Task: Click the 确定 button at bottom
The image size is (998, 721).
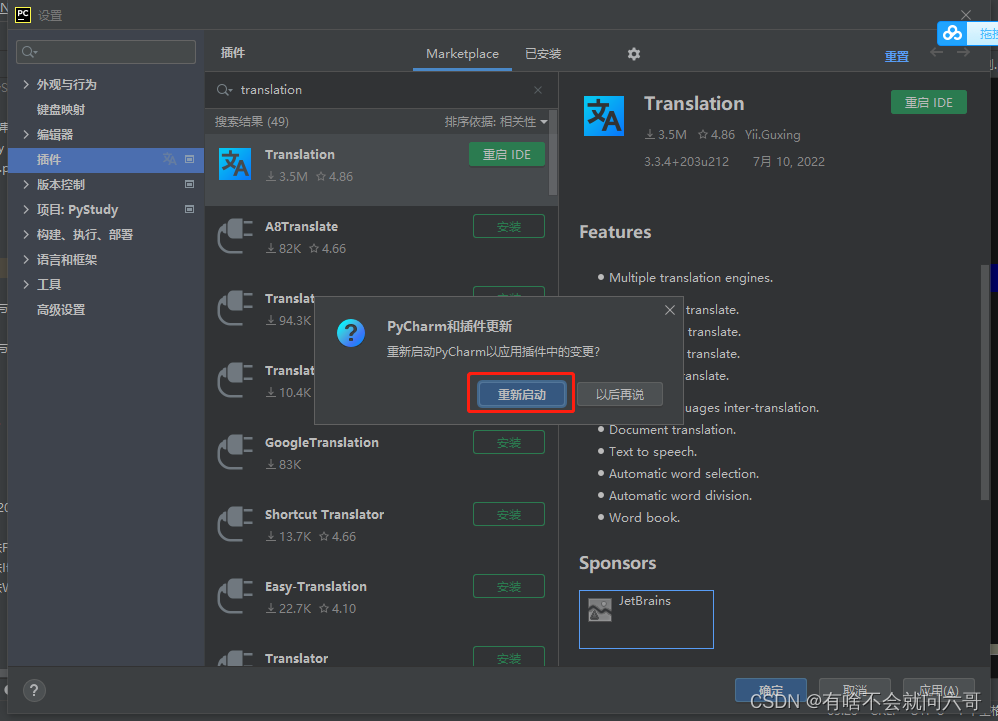Action: coord(771,690)
